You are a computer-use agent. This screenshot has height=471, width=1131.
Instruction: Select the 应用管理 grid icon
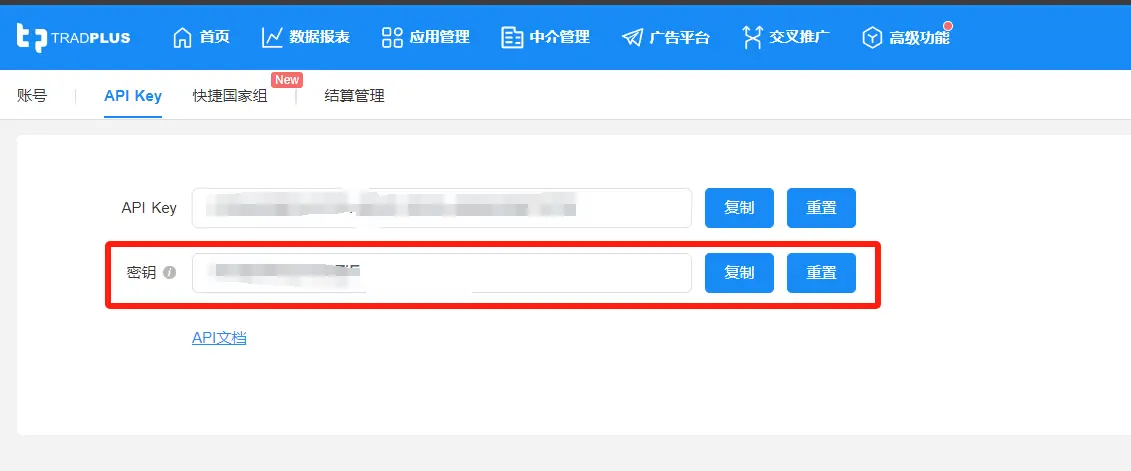click(x=392, y=38)
